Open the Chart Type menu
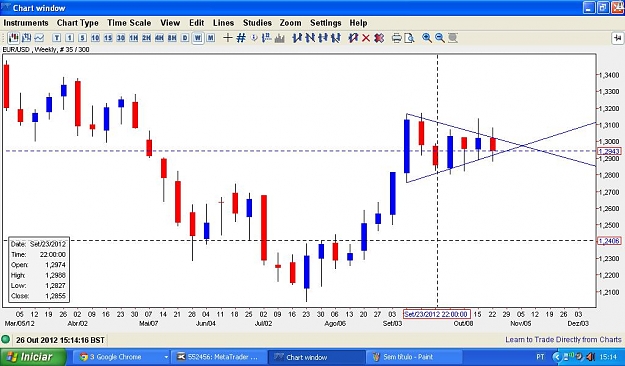625x366 pixels. pyautogui.click(x=78, y=23)
